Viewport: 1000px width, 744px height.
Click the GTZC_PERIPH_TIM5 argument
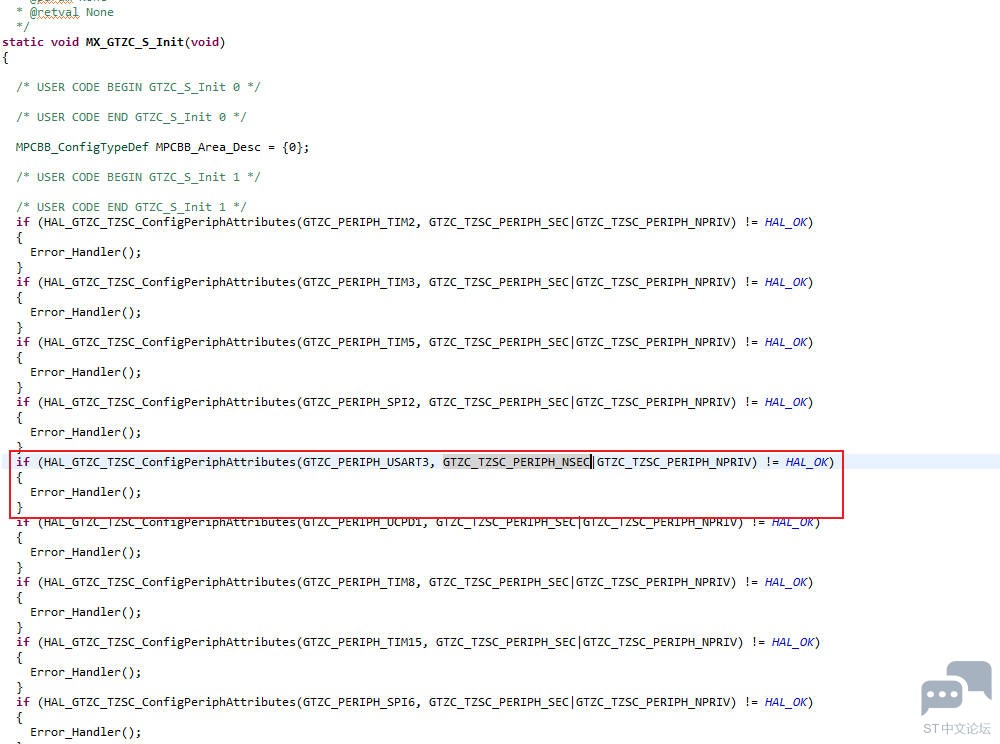pos(358,342)
